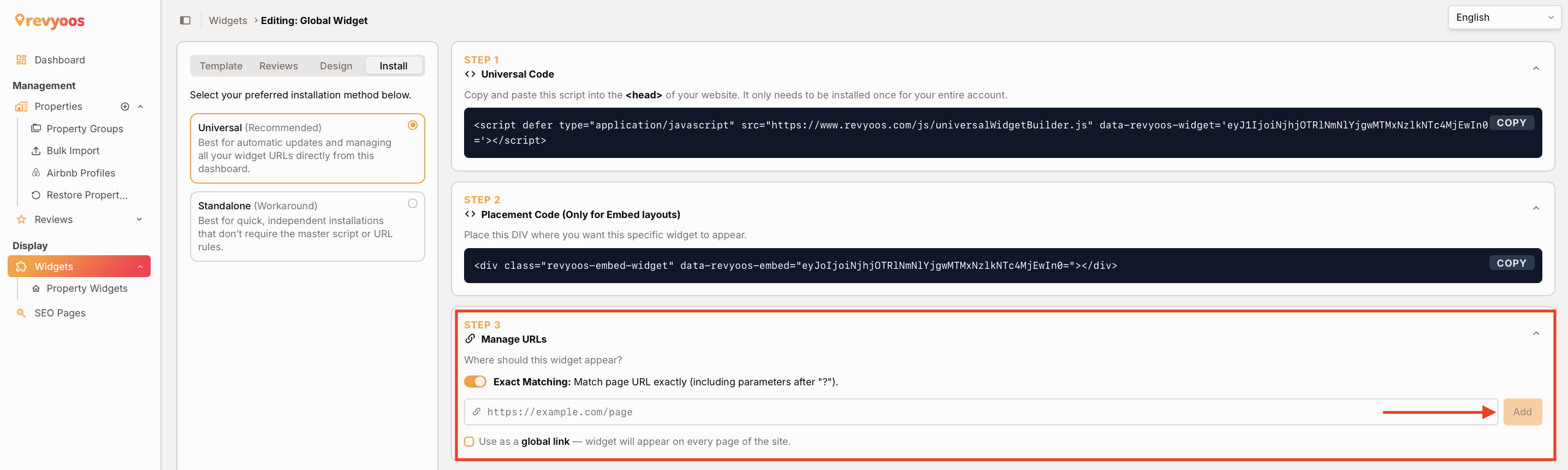This screenshot has width=1568, height=470.
Task: Click the 'STEP 1' label
Action: click(481, 60)
